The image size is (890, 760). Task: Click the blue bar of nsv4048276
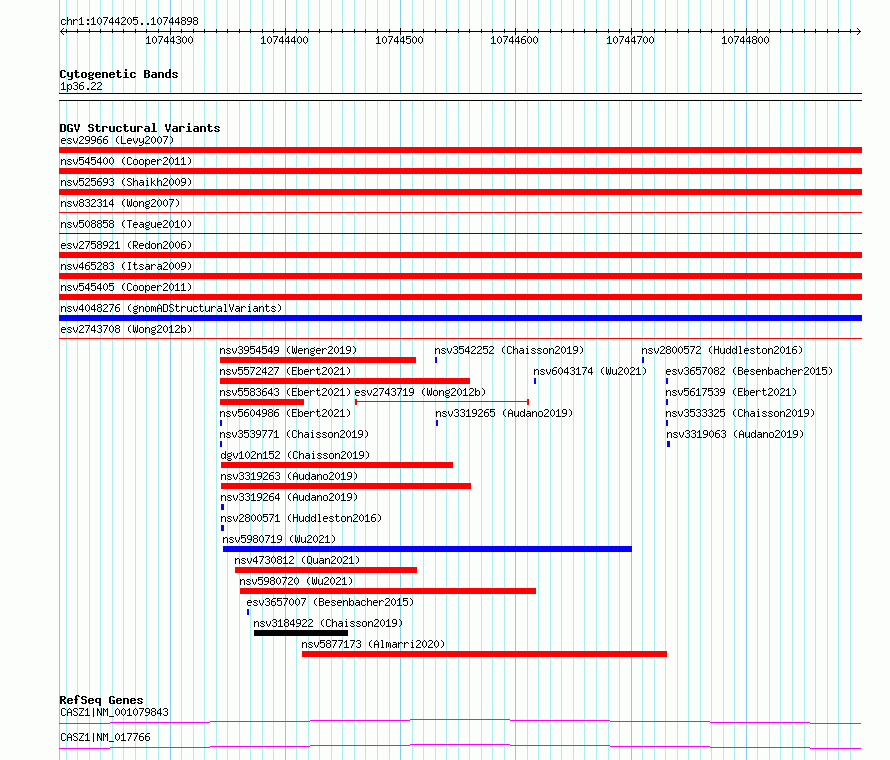click(x=460, y=318)
